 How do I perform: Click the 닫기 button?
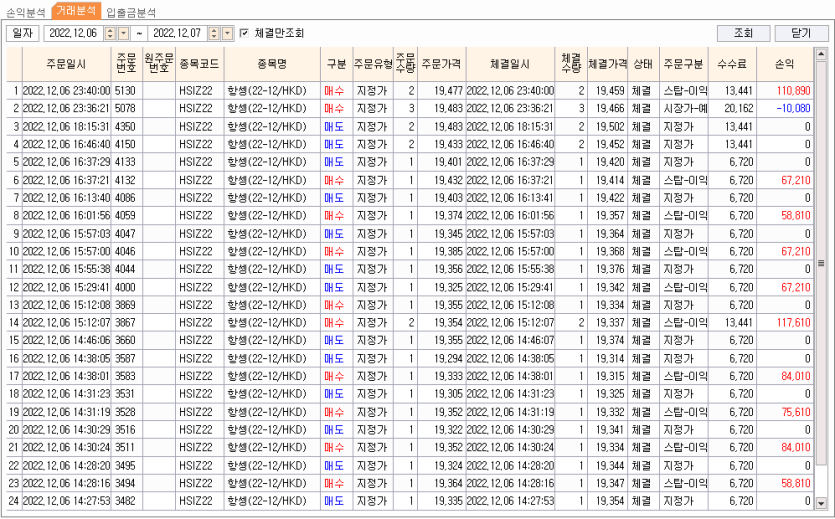click(801, 33)
